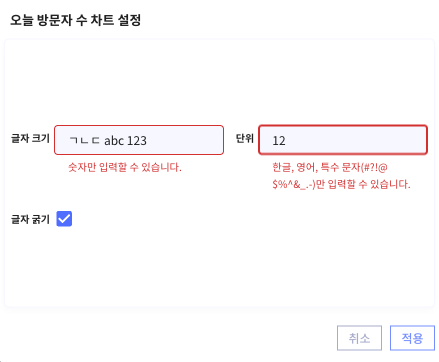Click the 글자 굵기 label text
Screen dimensions: 439x362
point(30,219)
